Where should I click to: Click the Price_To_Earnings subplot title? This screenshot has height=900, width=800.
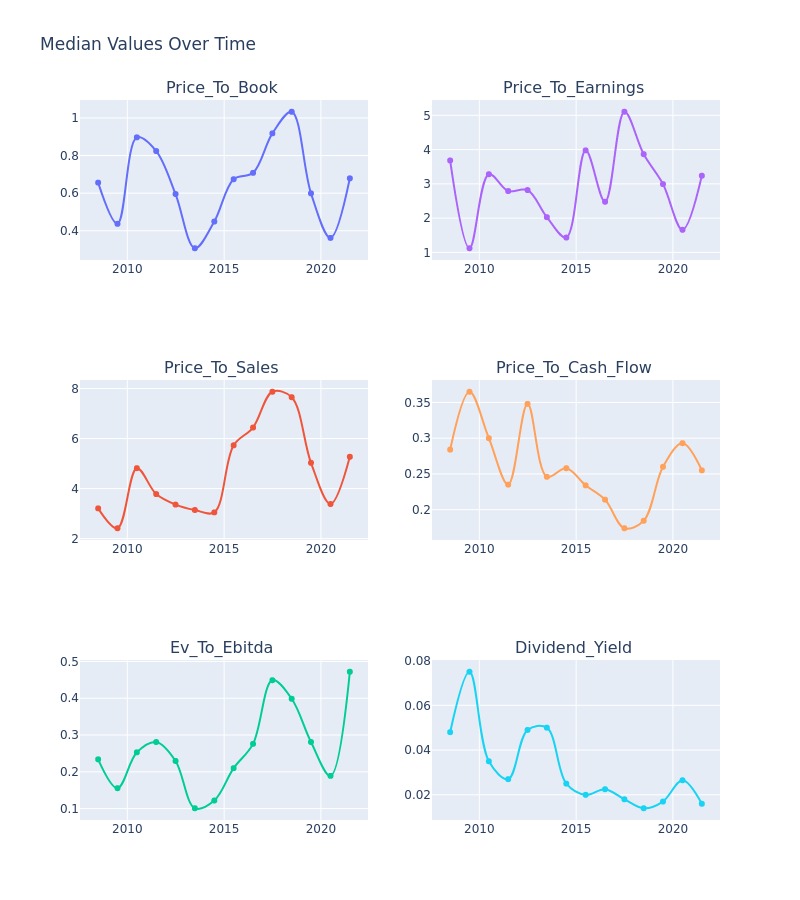point(573,87)
